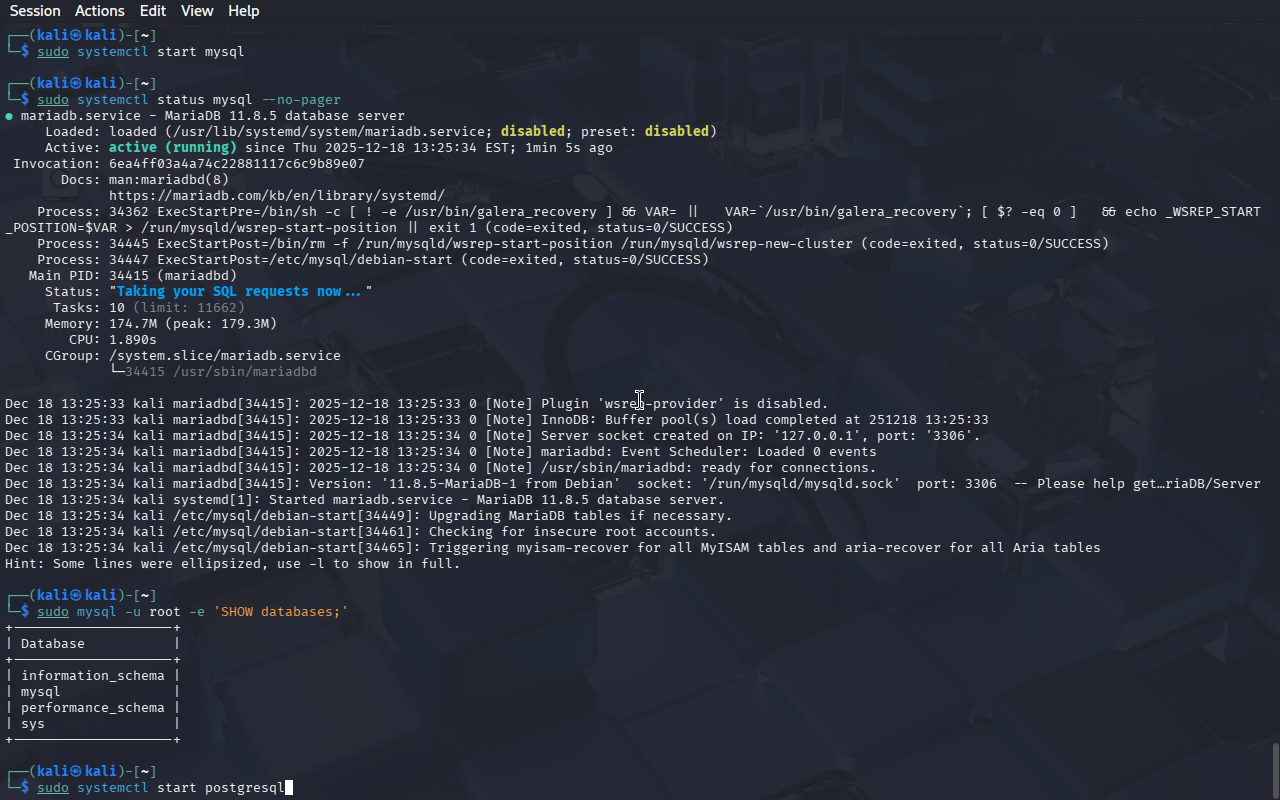
Task: Click the "active (running)" status text
Action: [172, 148]
